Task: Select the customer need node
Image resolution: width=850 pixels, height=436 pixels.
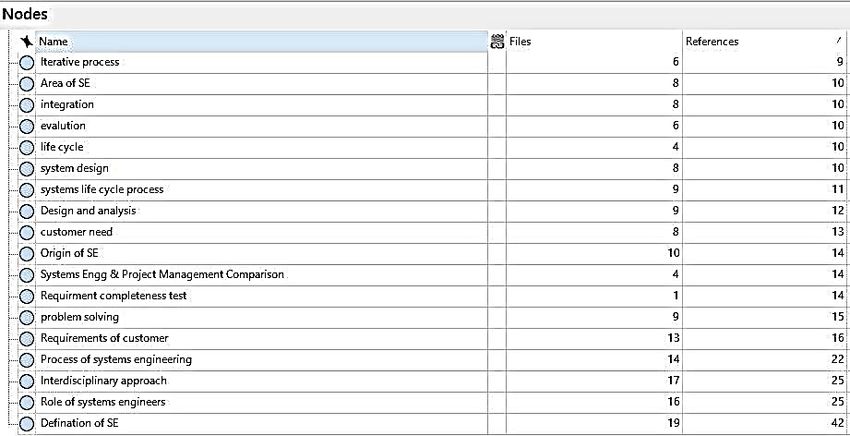Action: tap(76, 232)
